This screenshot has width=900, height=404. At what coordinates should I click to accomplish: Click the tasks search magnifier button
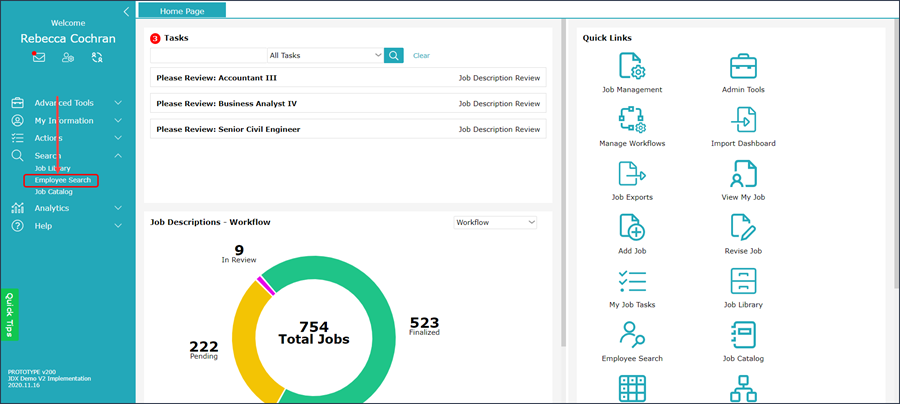[x=394, y=55]
